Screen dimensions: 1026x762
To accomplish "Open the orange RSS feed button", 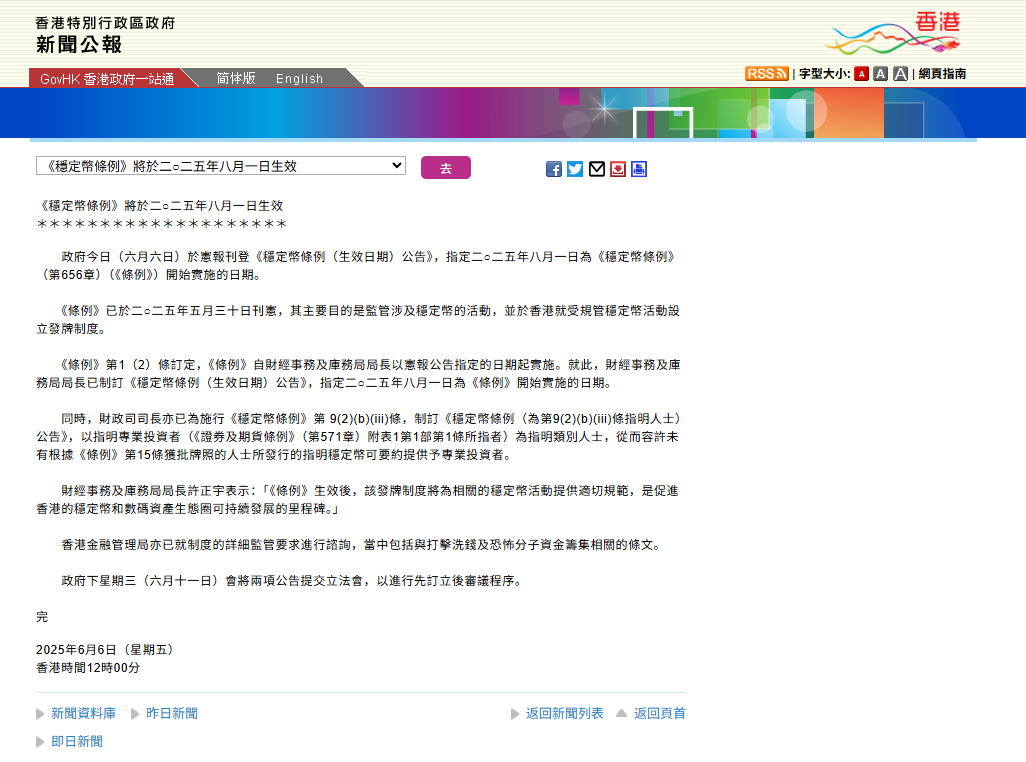I will point(766,74).
